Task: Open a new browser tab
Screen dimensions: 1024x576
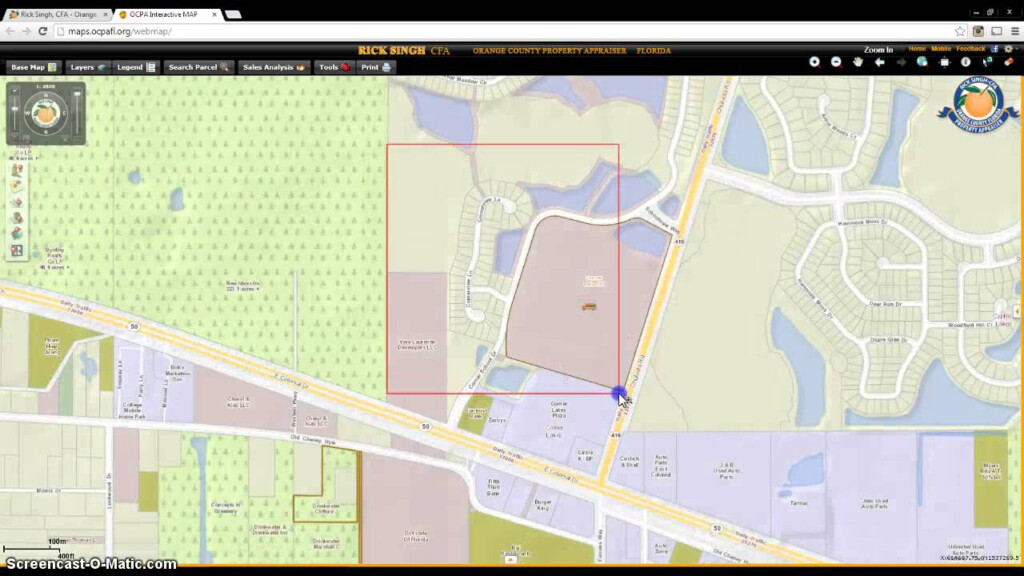Action: pos(233,14)
